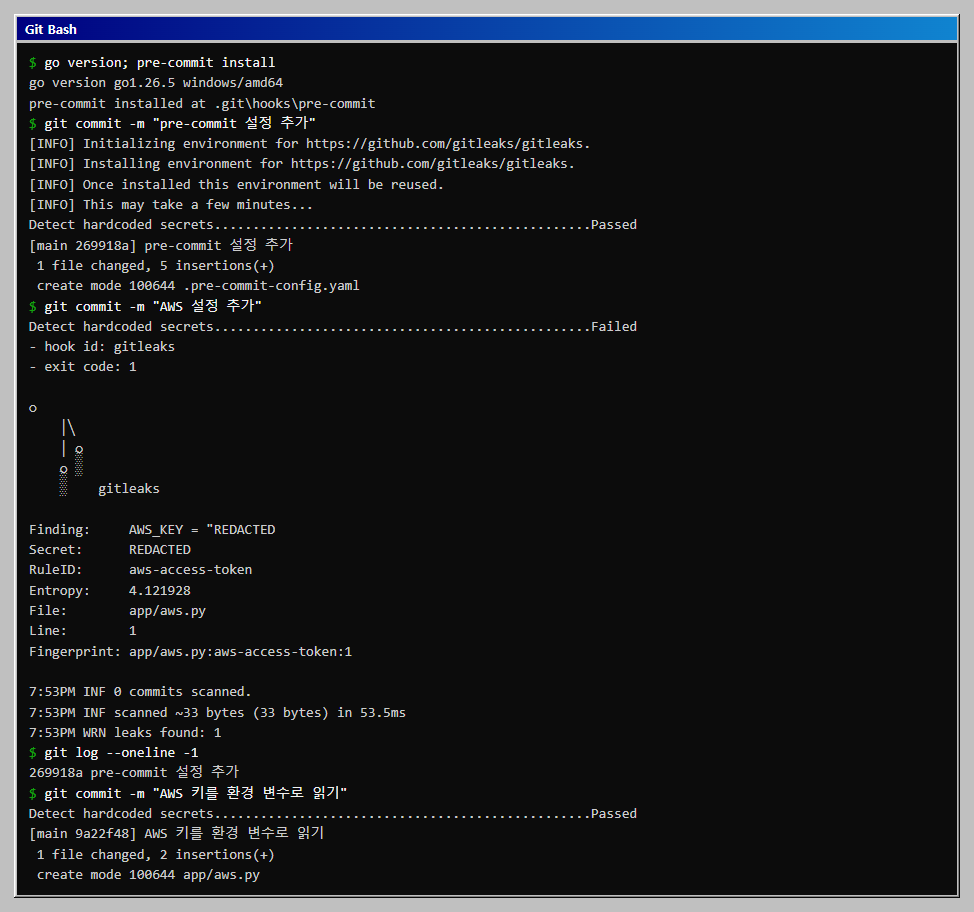Click the git commit "AWS 설정 추가" command

pos(153,306)
